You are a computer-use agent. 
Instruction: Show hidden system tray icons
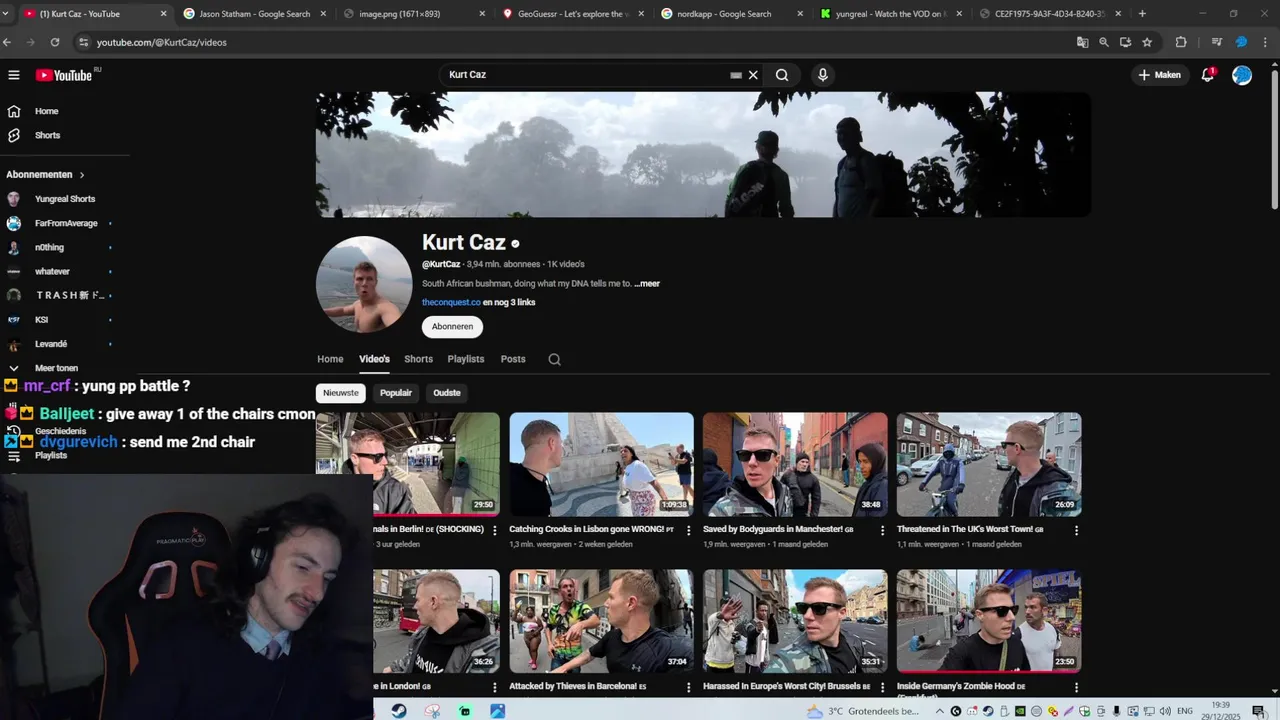click(939, 711)
